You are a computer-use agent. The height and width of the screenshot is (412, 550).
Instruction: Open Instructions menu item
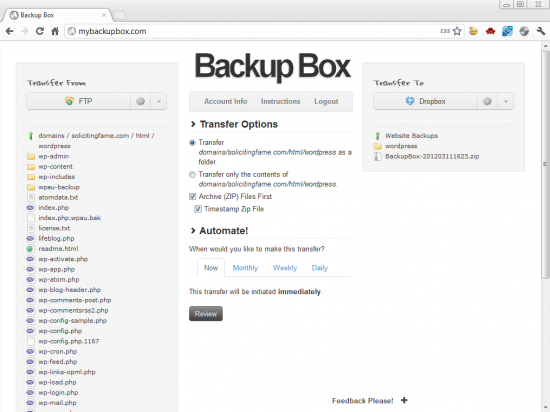(x=281, y=101)
